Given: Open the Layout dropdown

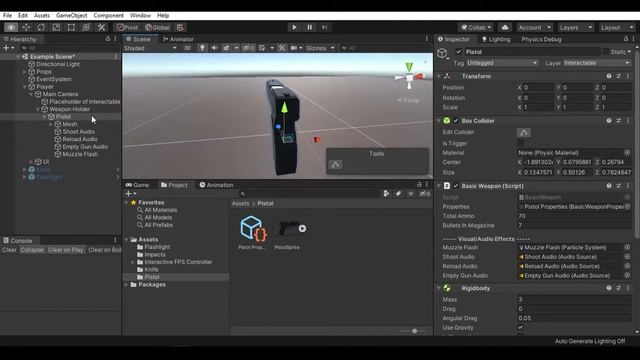Looking at the screenshot, I should click(617, 27).
